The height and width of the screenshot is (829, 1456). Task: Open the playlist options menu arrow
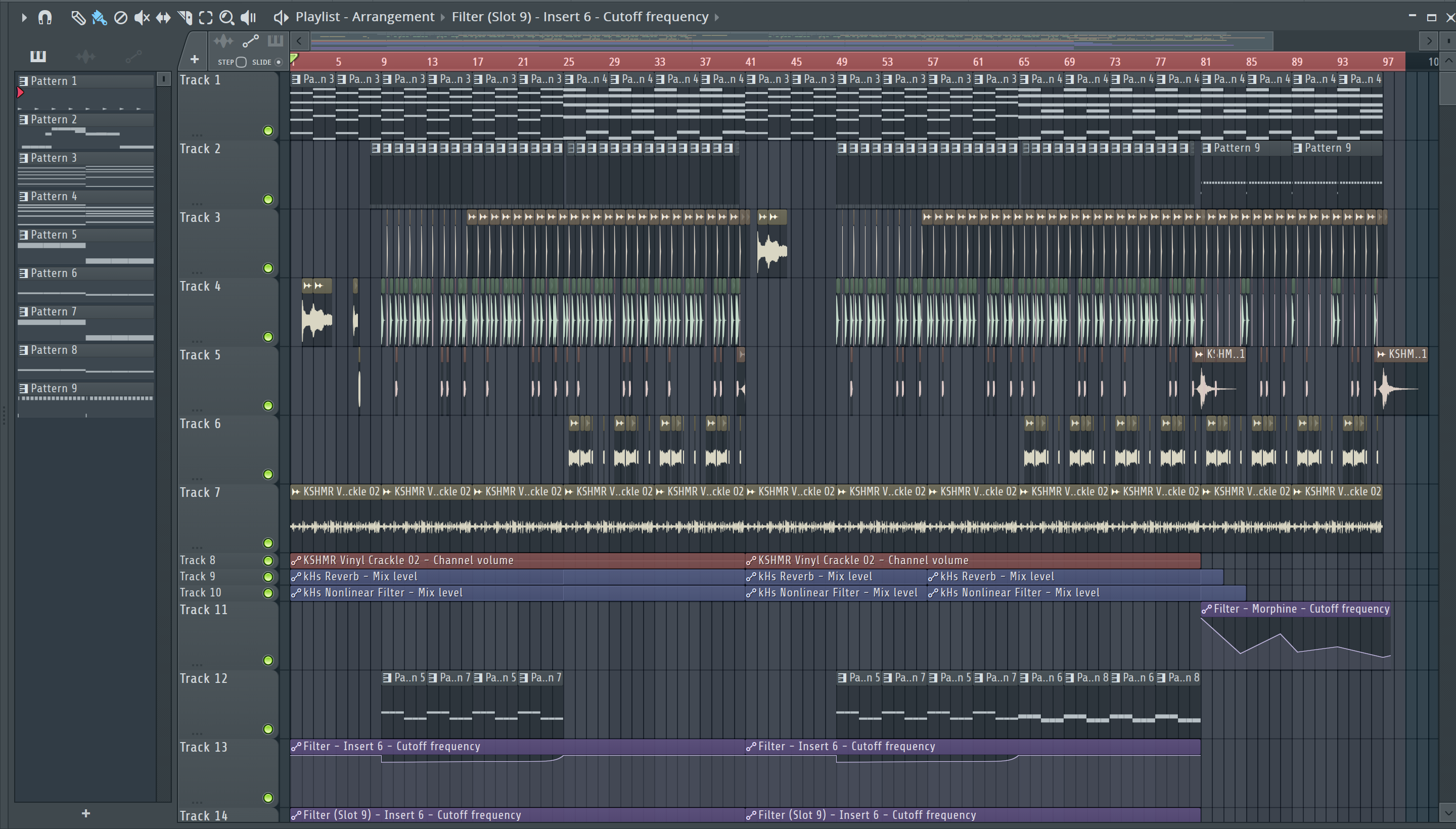click(x=23, y=18)
